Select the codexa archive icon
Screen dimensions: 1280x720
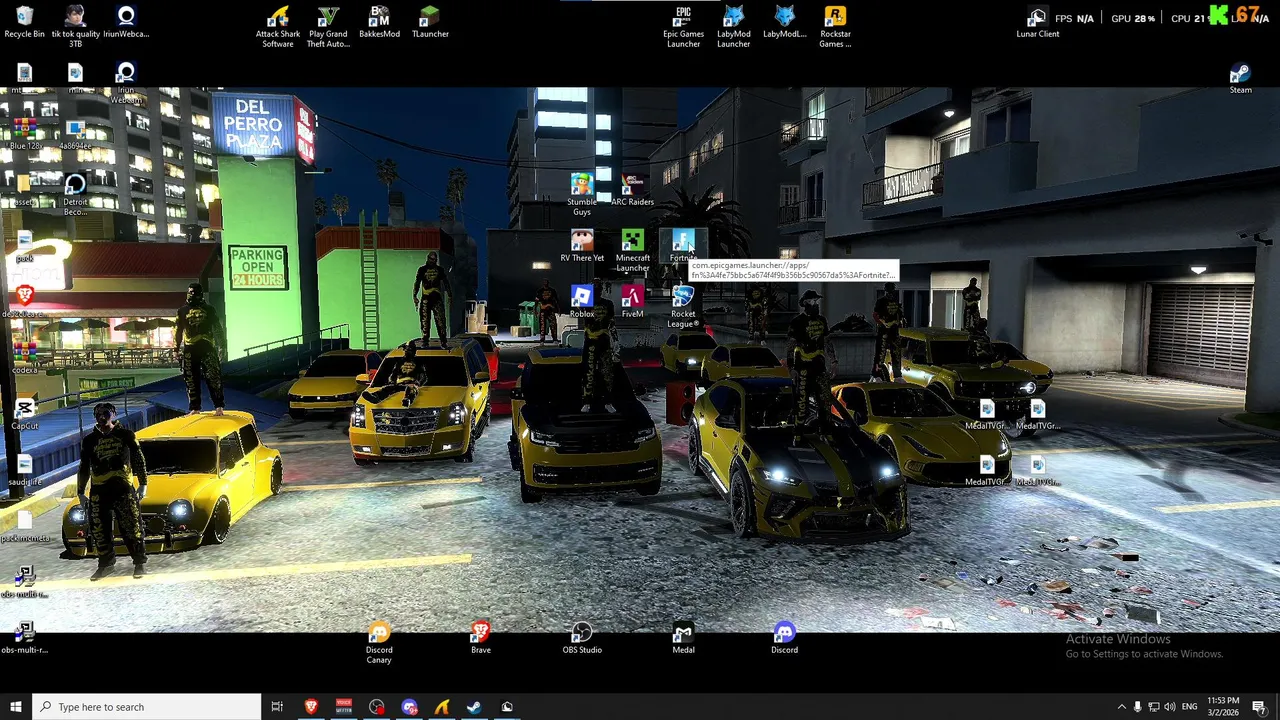[24, 358]
